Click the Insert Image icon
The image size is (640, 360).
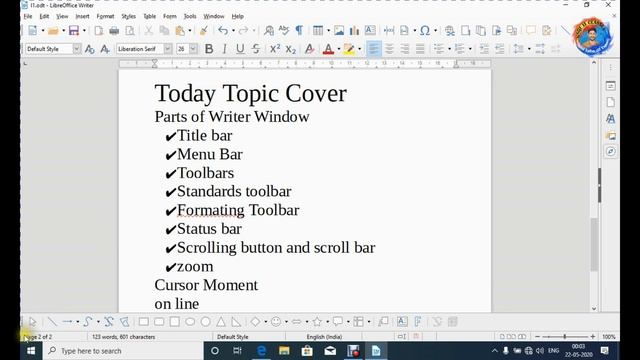(x=339, y=31)
